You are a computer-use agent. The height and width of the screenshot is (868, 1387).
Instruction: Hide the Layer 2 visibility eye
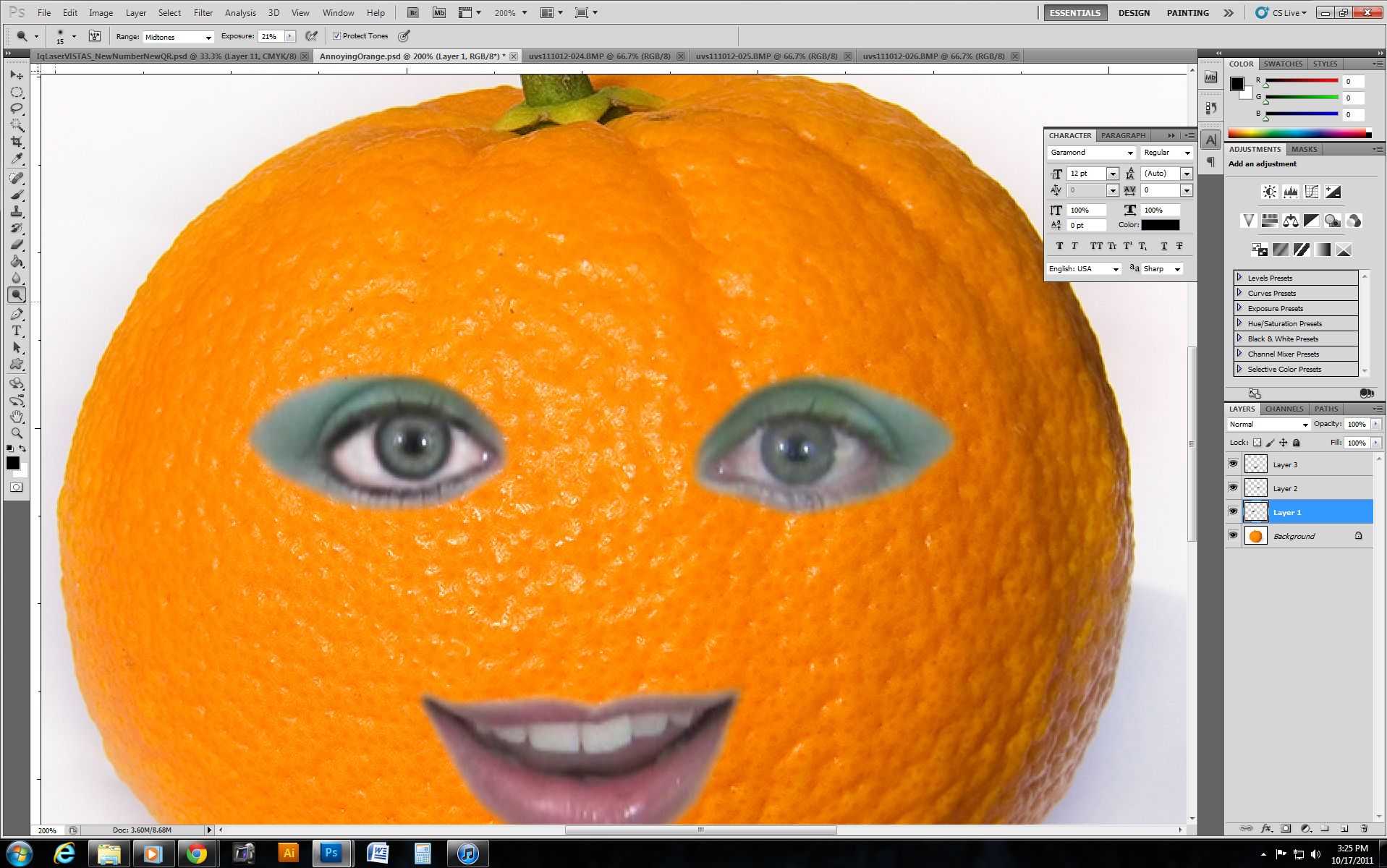pos(1234,488)
